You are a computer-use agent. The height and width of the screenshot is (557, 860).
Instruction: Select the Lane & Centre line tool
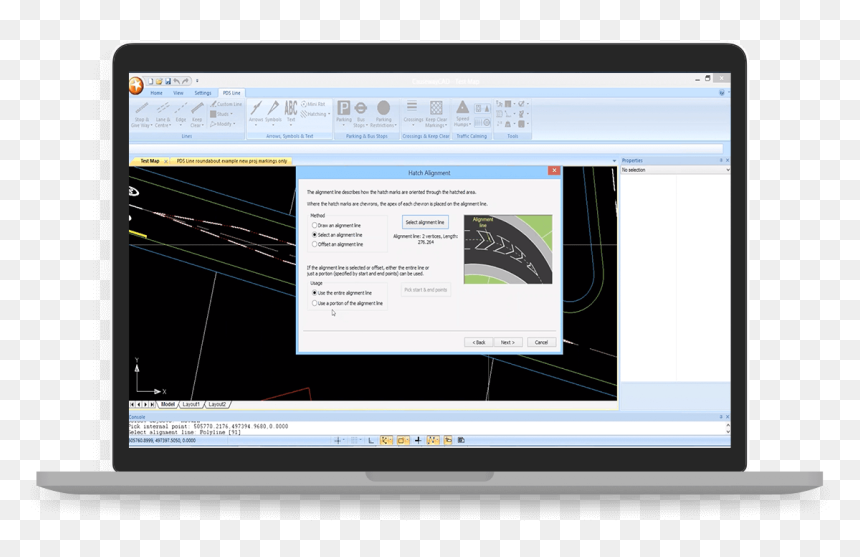point(162,114)
